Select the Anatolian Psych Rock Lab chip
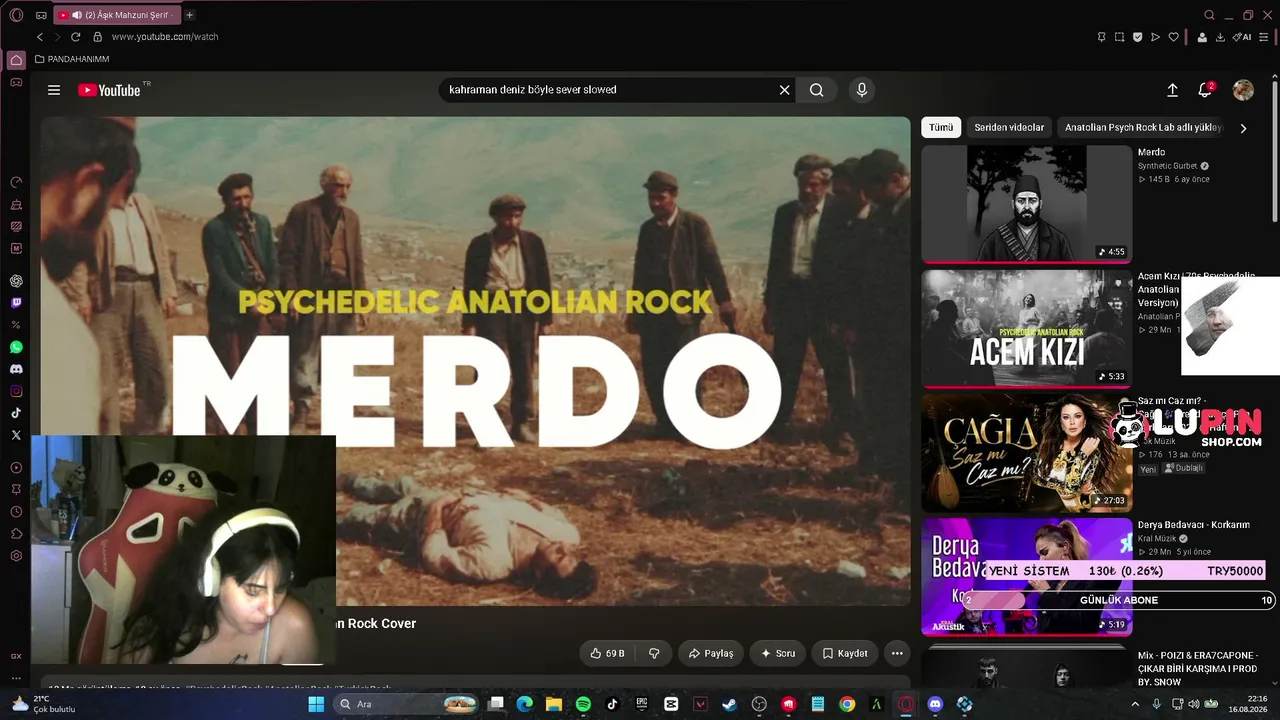1280x720 pixels. (x=1143, y=127)
